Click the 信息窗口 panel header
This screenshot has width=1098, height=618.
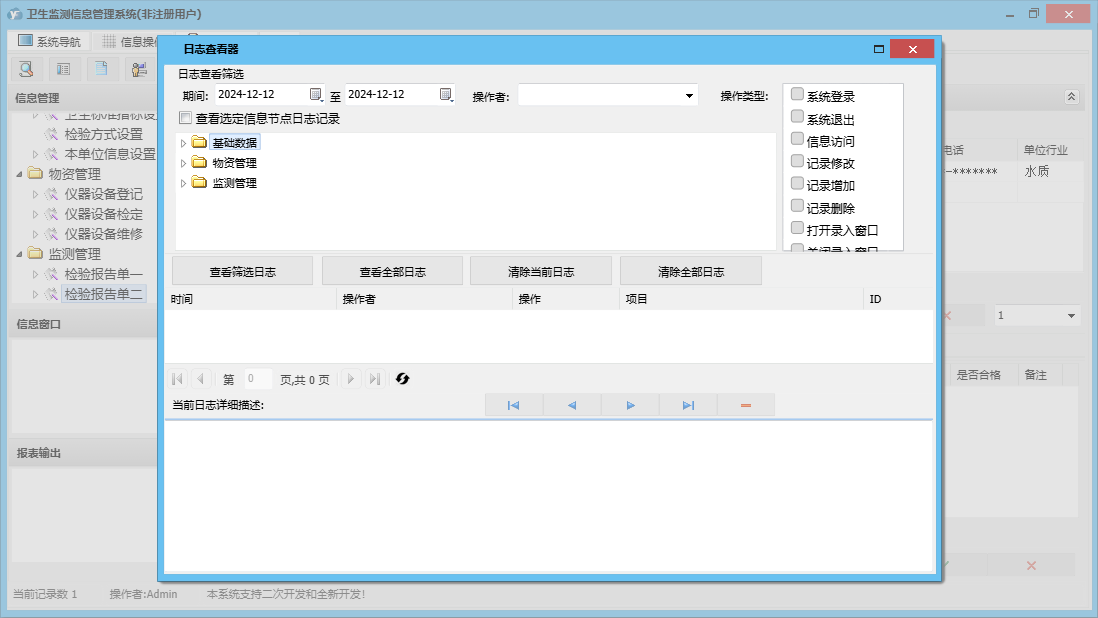click(x=83, y=324)
